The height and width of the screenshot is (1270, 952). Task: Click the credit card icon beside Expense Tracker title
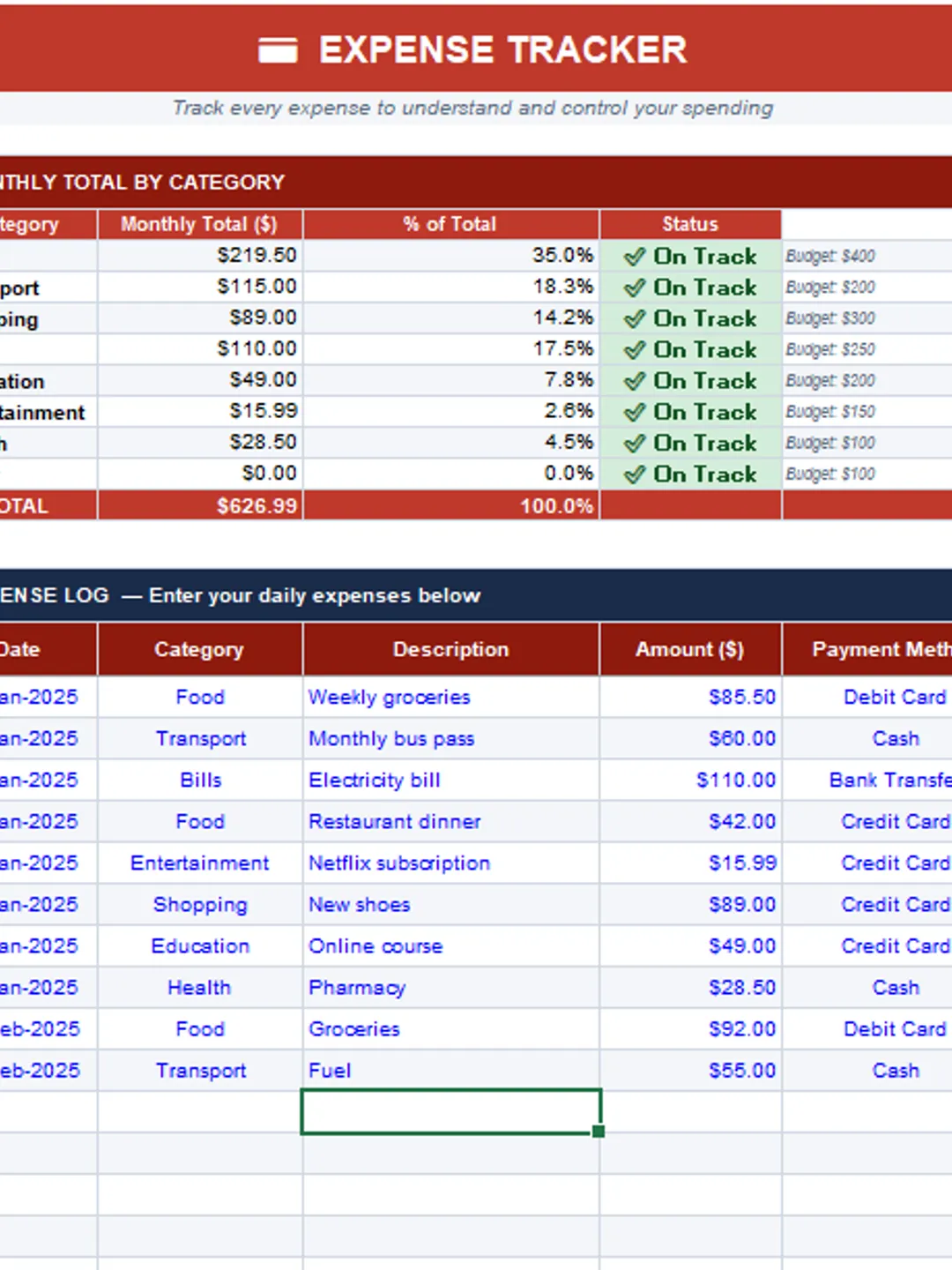(278, 50)
